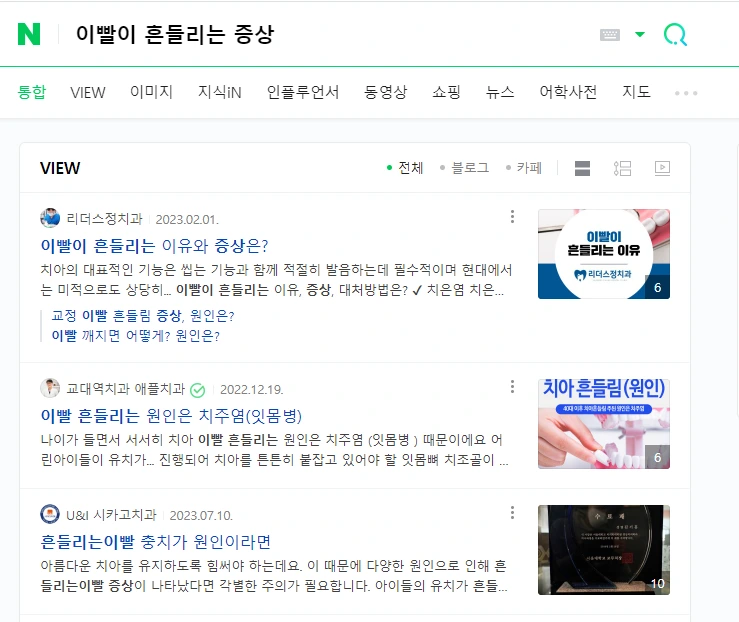
Task: Expand the search history dropdown arrow
Action: tap(640, 34)
